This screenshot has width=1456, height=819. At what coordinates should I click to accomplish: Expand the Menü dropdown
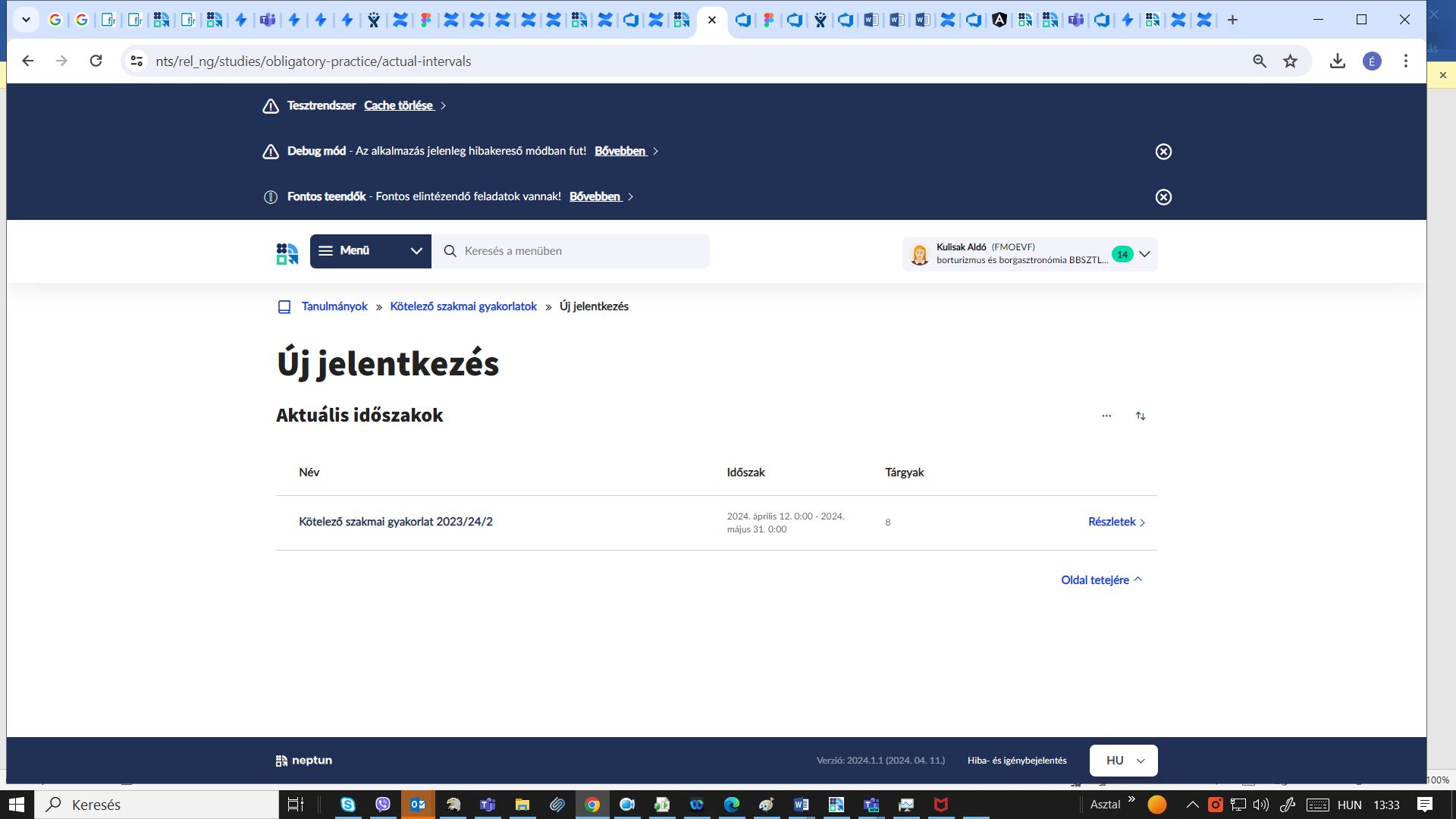pyautogui.click(x=370, y=251)
